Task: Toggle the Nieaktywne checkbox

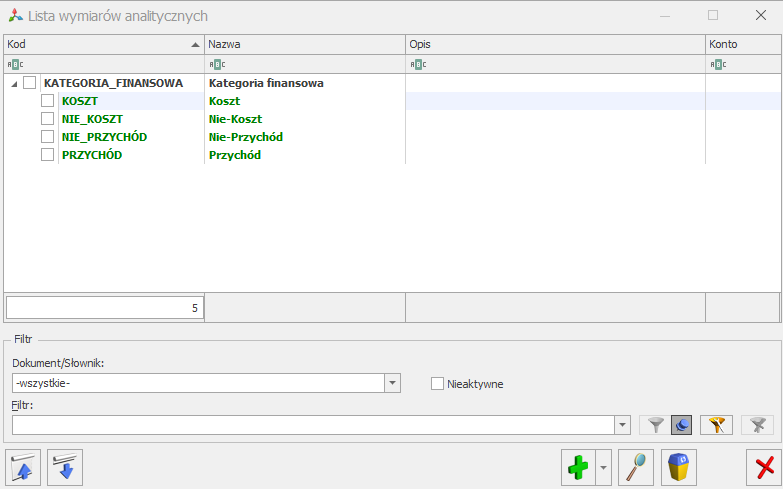Action: pyautogui.click(x=437, y=384)
